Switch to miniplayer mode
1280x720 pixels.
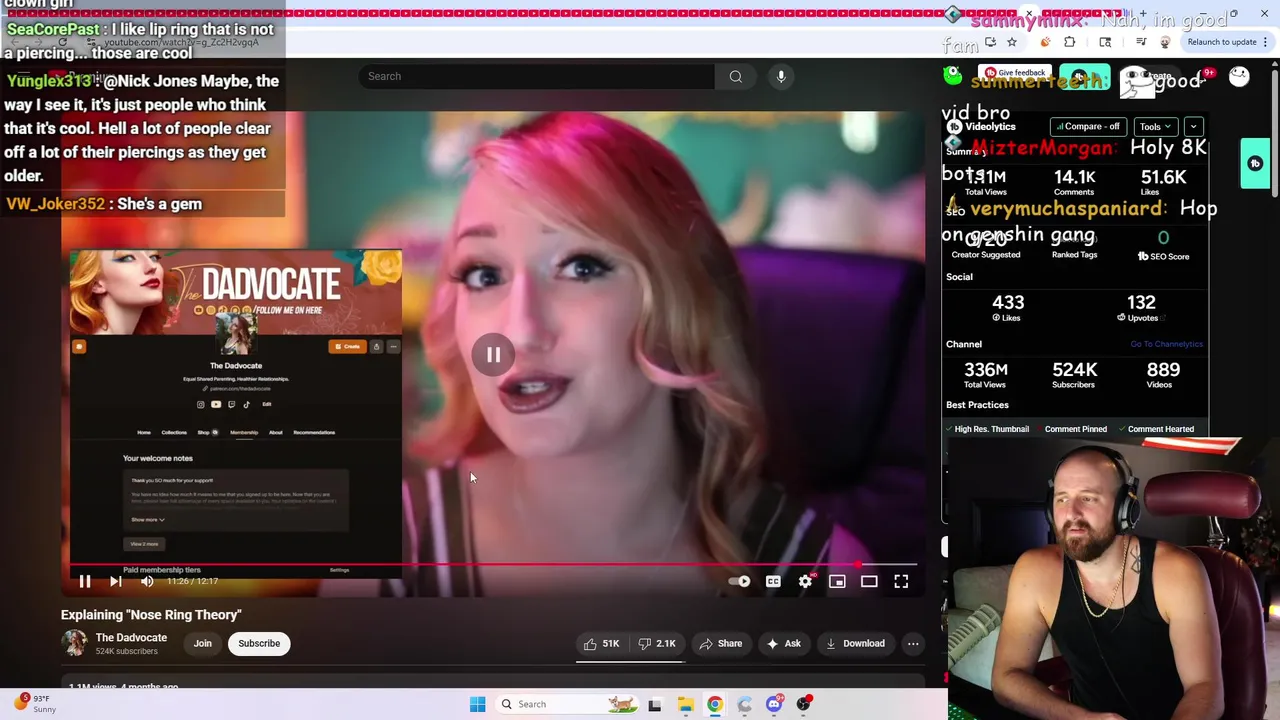pyautogui.click(x=837, y=581)
